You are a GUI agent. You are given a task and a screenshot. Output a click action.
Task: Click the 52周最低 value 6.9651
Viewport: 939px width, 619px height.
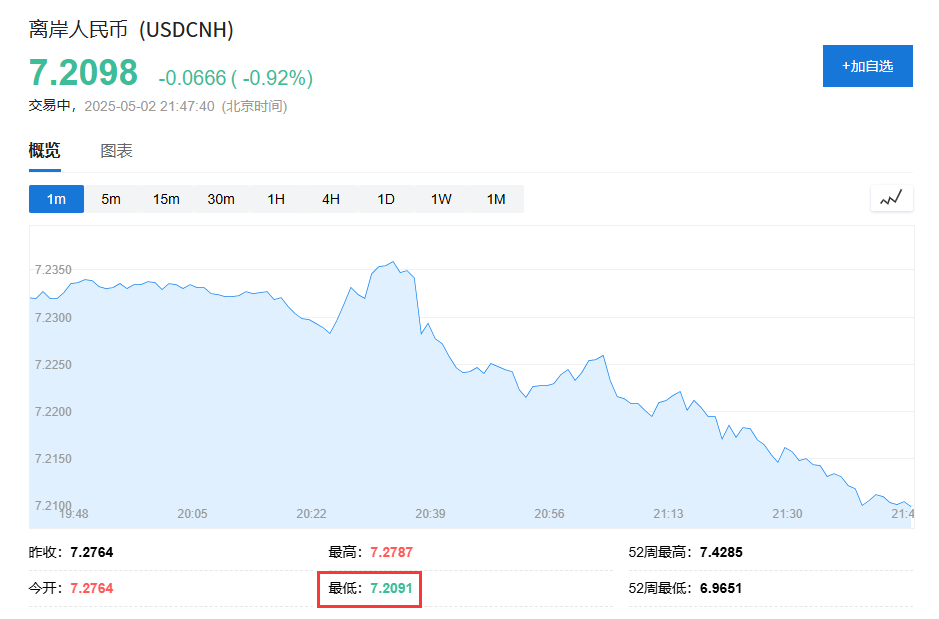[721, 588]
